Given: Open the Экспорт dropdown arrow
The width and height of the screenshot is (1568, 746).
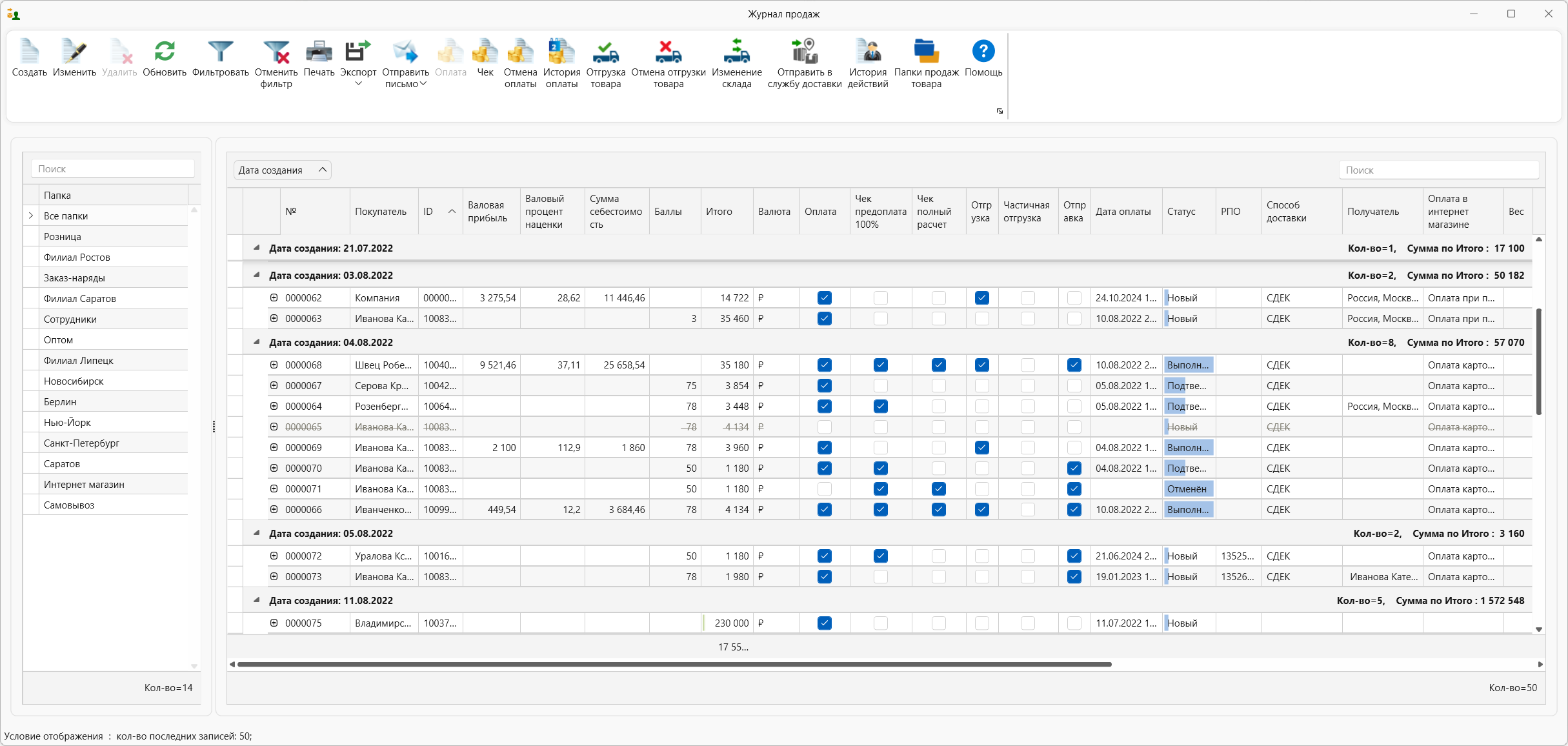Looking at the screenshot, I should (358, 84).
